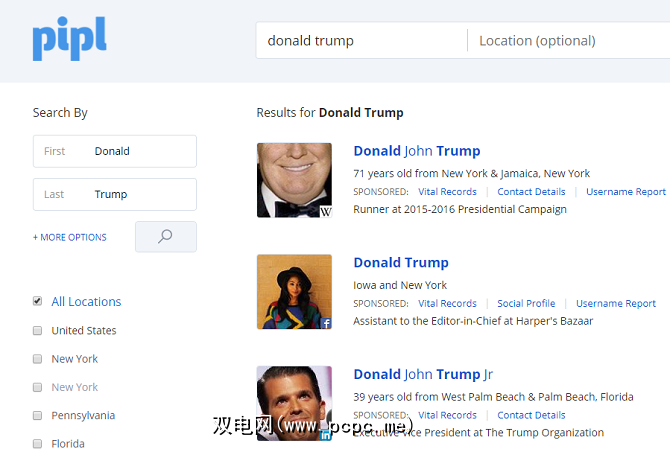Open the Donald John Trump result
670x449 pixels.
(417, 151)
